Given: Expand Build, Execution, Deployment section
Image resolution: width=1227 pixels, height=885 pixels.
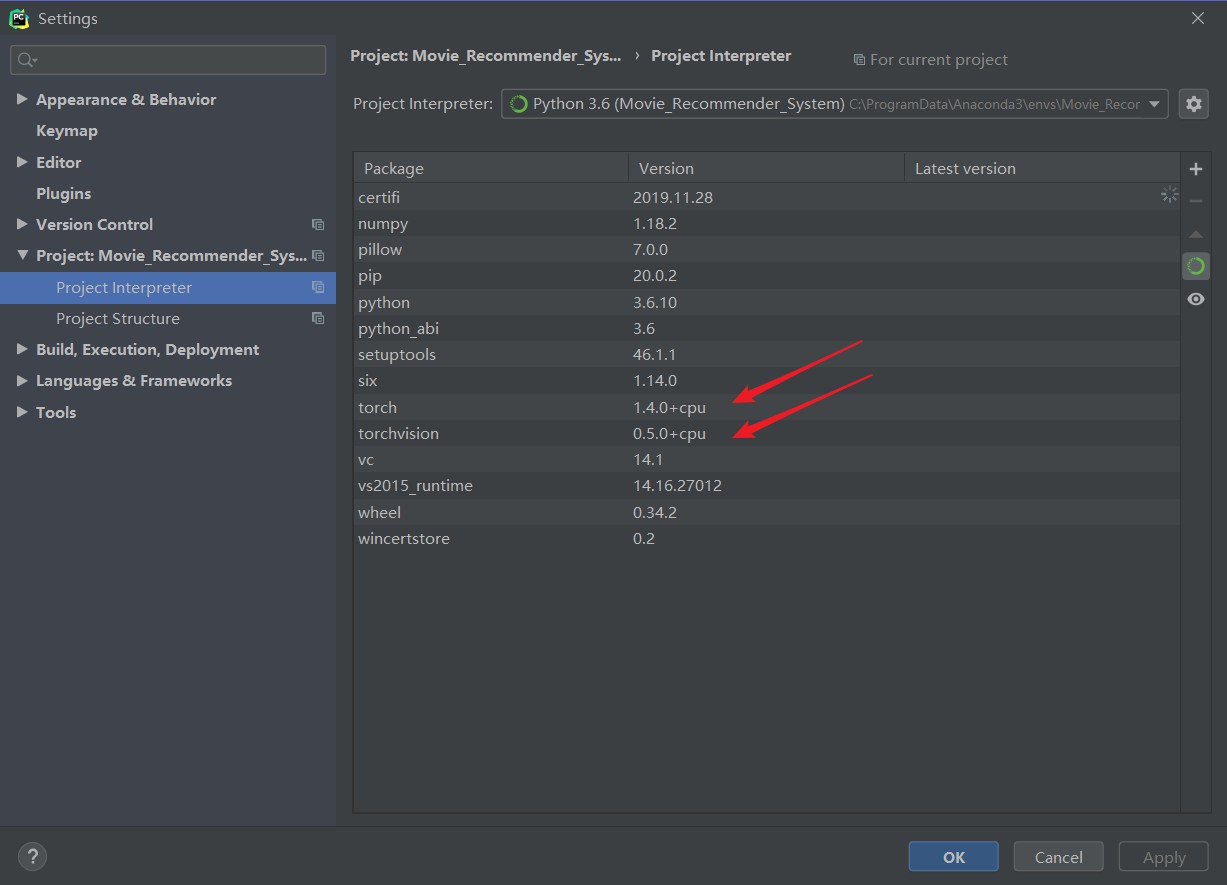Looking at the screenshot, I should (x=22, y=349).
